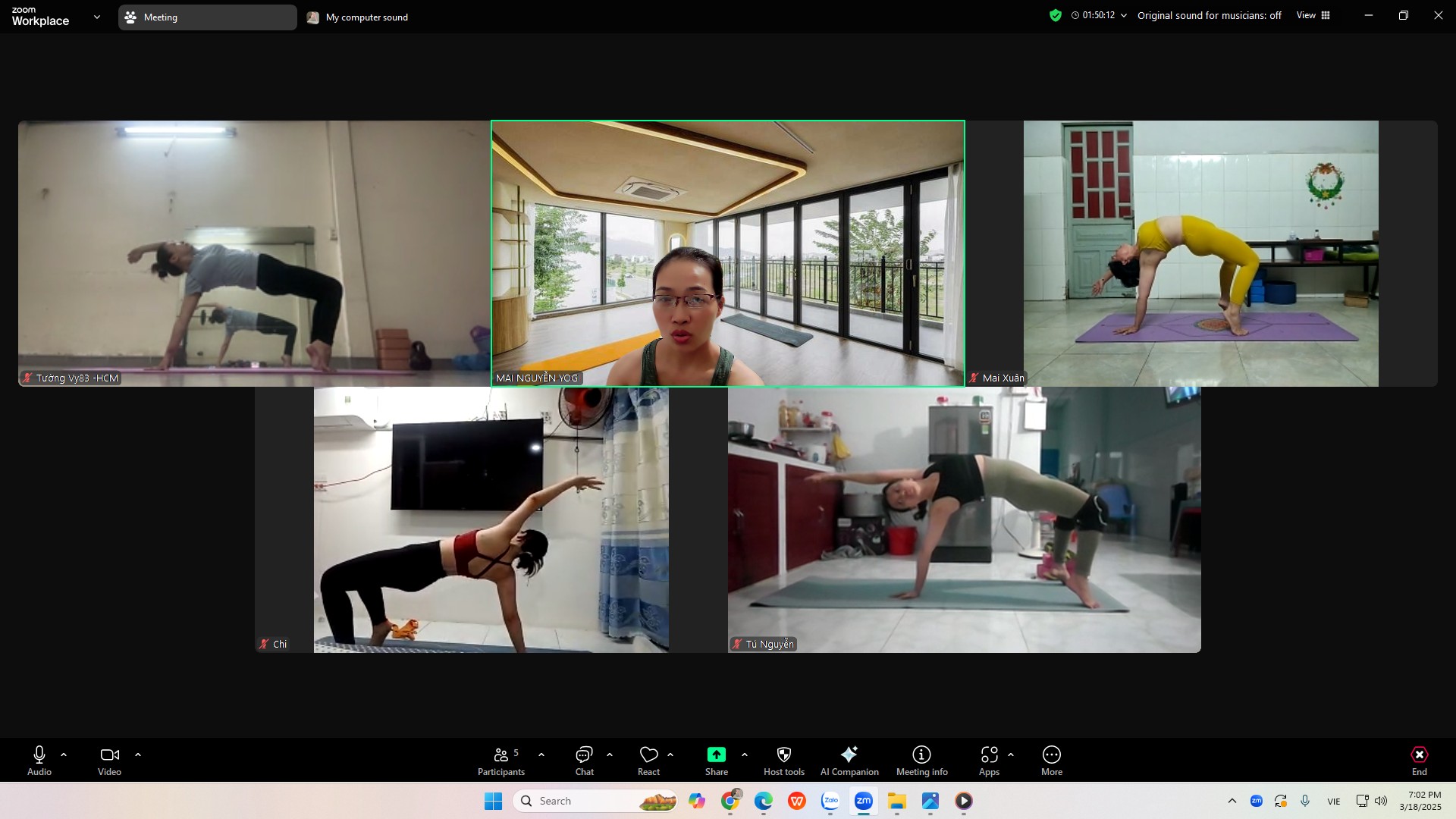Toggle the Video camera on or off
Image resolution: width=1456 pixels, height=819 pixels.
(x=109, y=761)
